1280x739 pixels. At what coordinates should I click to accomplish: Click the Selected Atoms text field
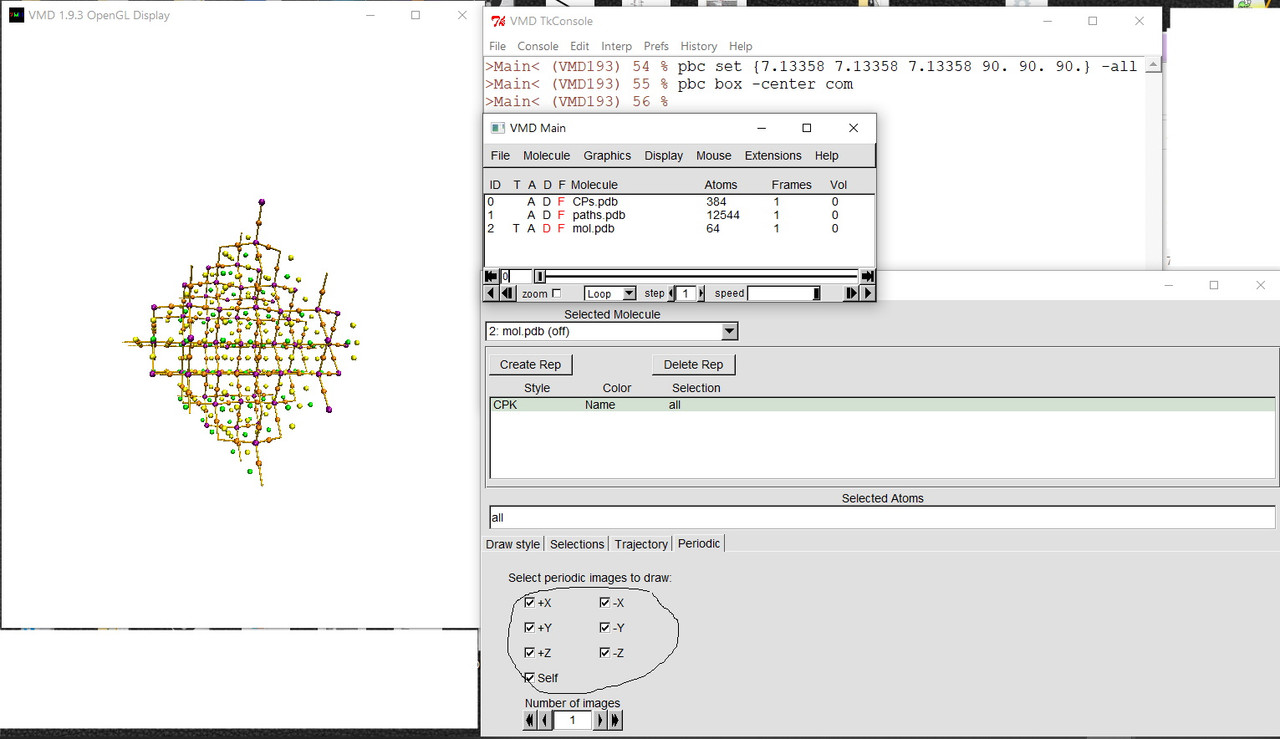[882, 518]
